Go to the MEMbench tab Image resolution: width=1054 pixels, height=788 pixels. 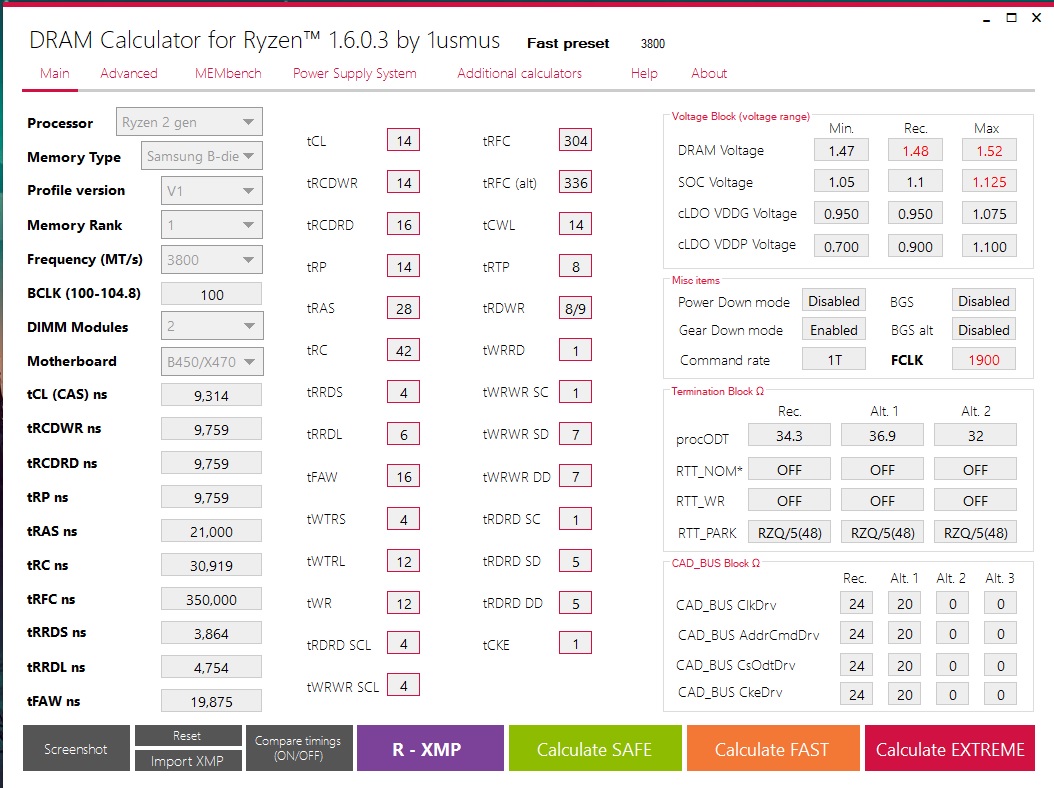[x=228, y=73]
